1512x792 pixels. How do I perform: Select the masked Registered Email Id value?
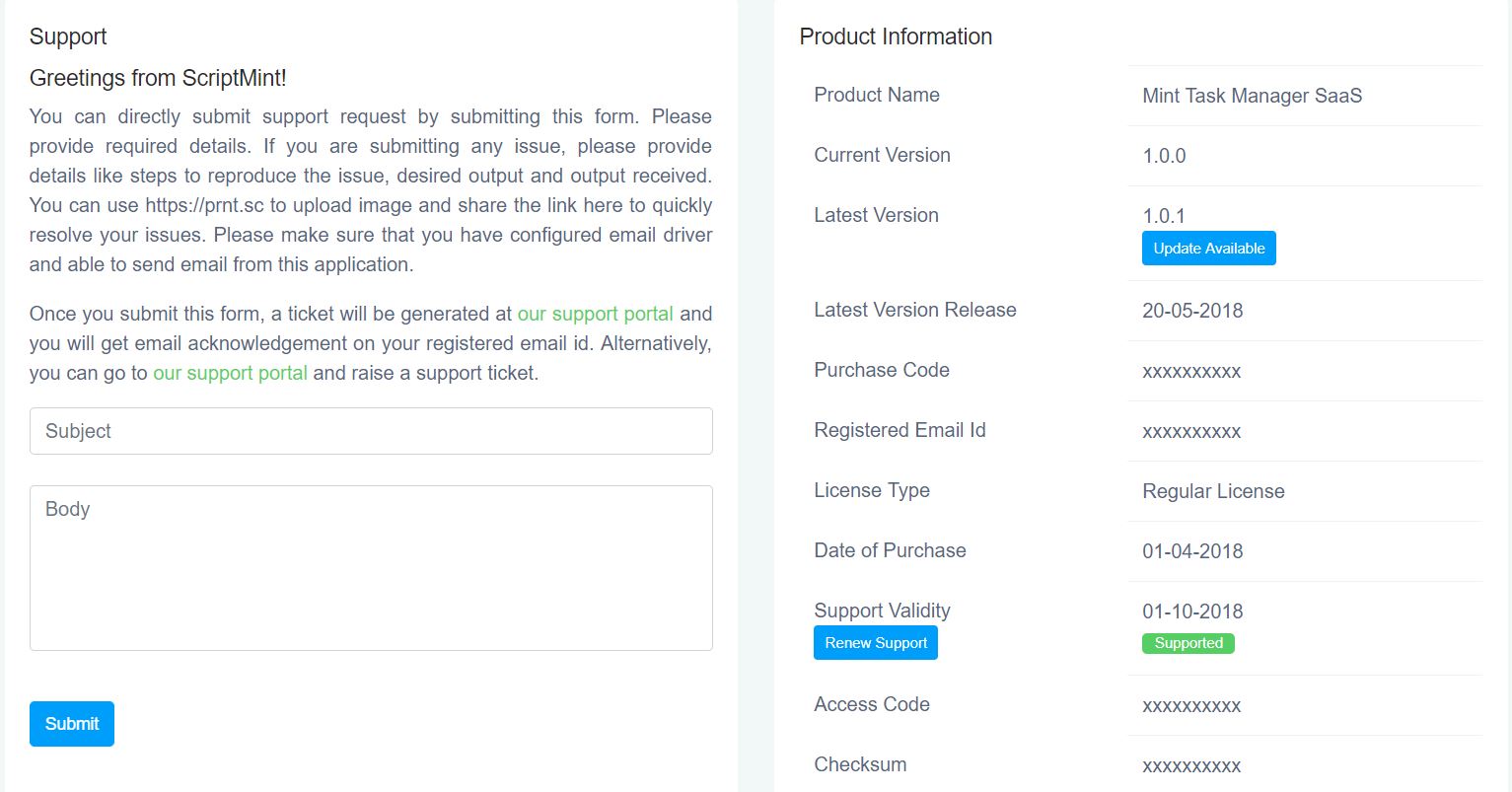1191,432
